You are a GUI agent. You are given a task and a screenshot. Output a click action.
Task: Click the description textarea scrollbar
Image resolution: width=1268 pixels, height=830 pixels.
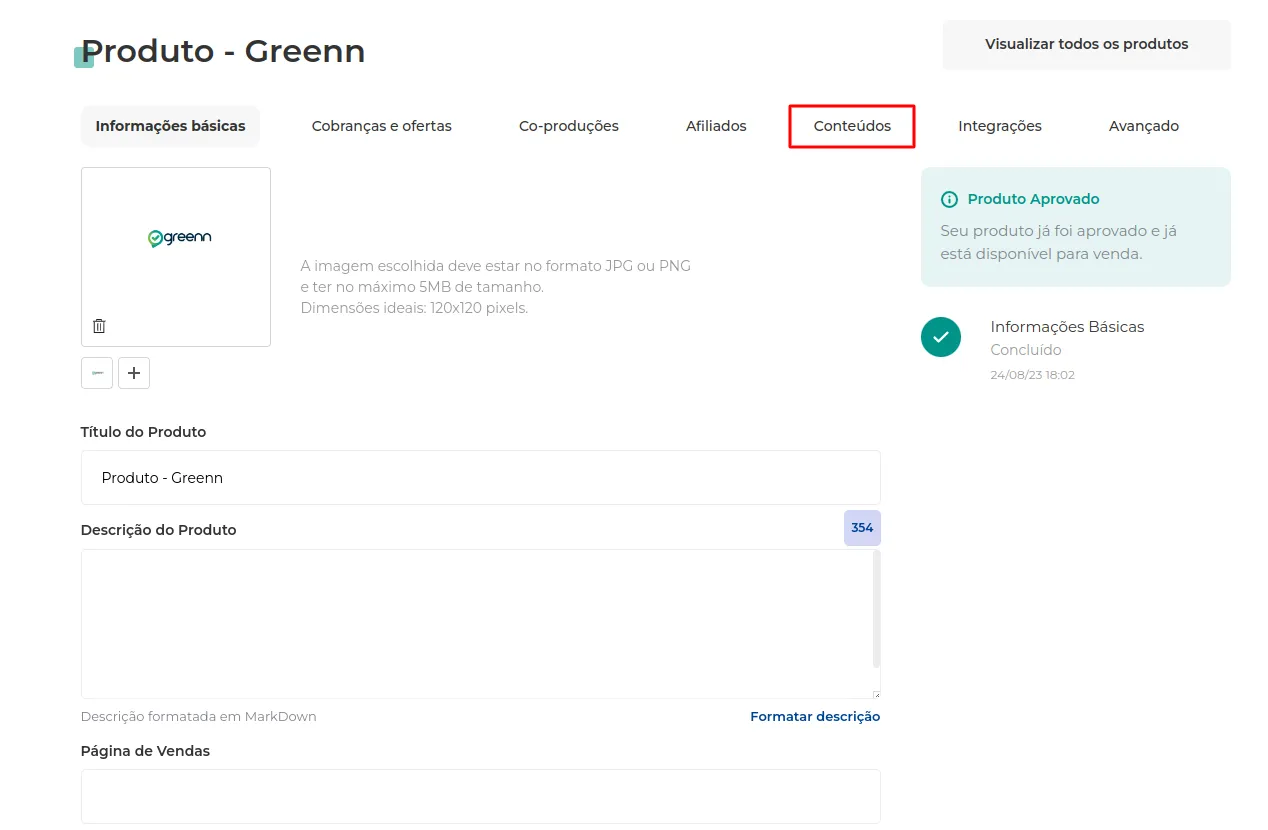876,608
